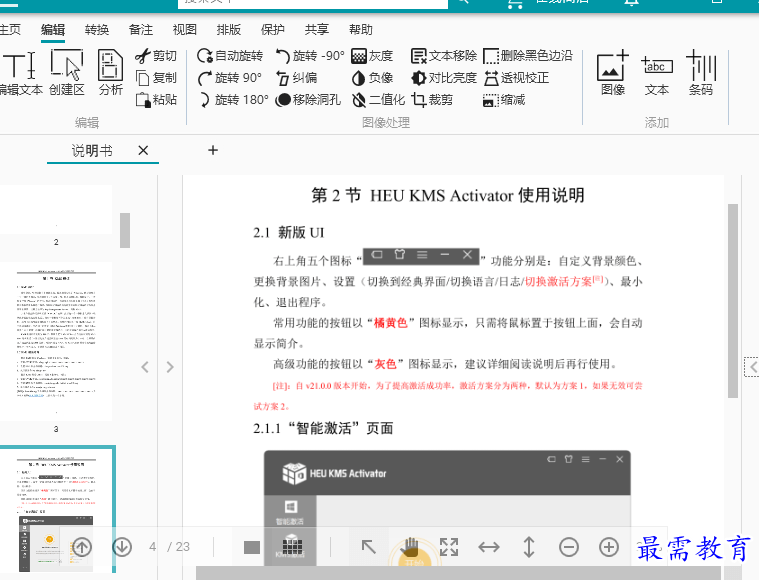Remove punch holes (移除洞孔)
Image resolution: width=759 pixels, height=580 pixels.
click(308, 100)
